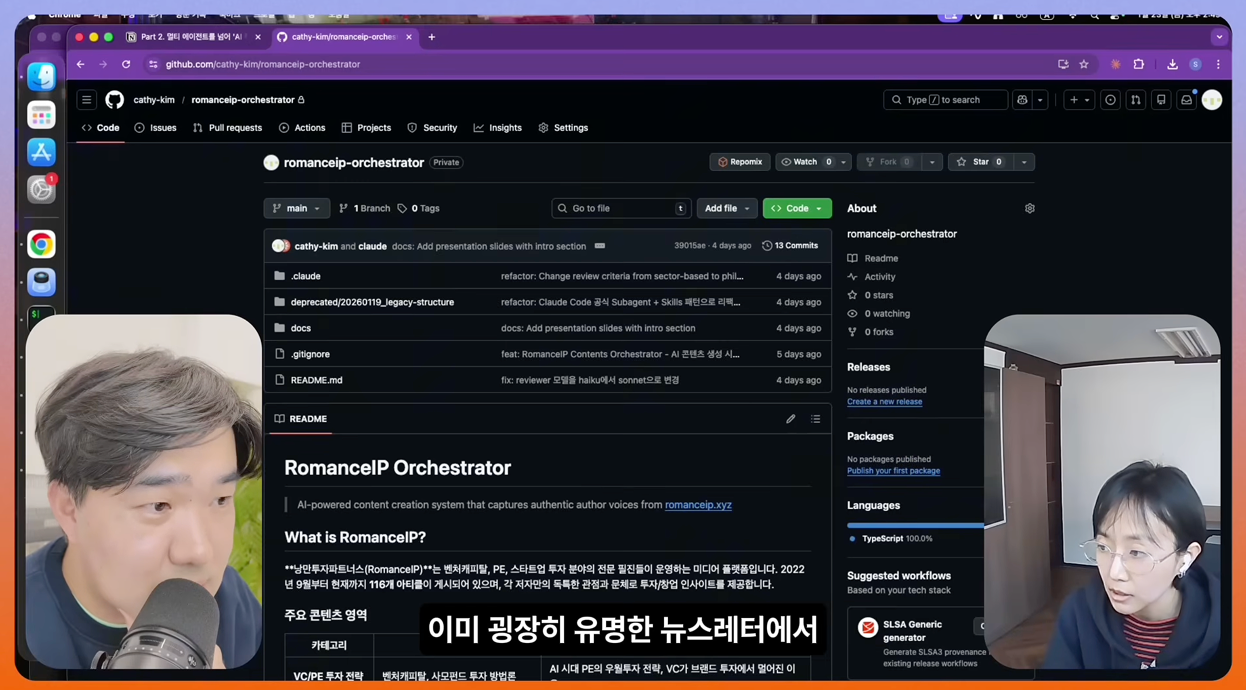Open the main branch selector
This screenshot has height=690, width=1246.
[x=295, y=208]
